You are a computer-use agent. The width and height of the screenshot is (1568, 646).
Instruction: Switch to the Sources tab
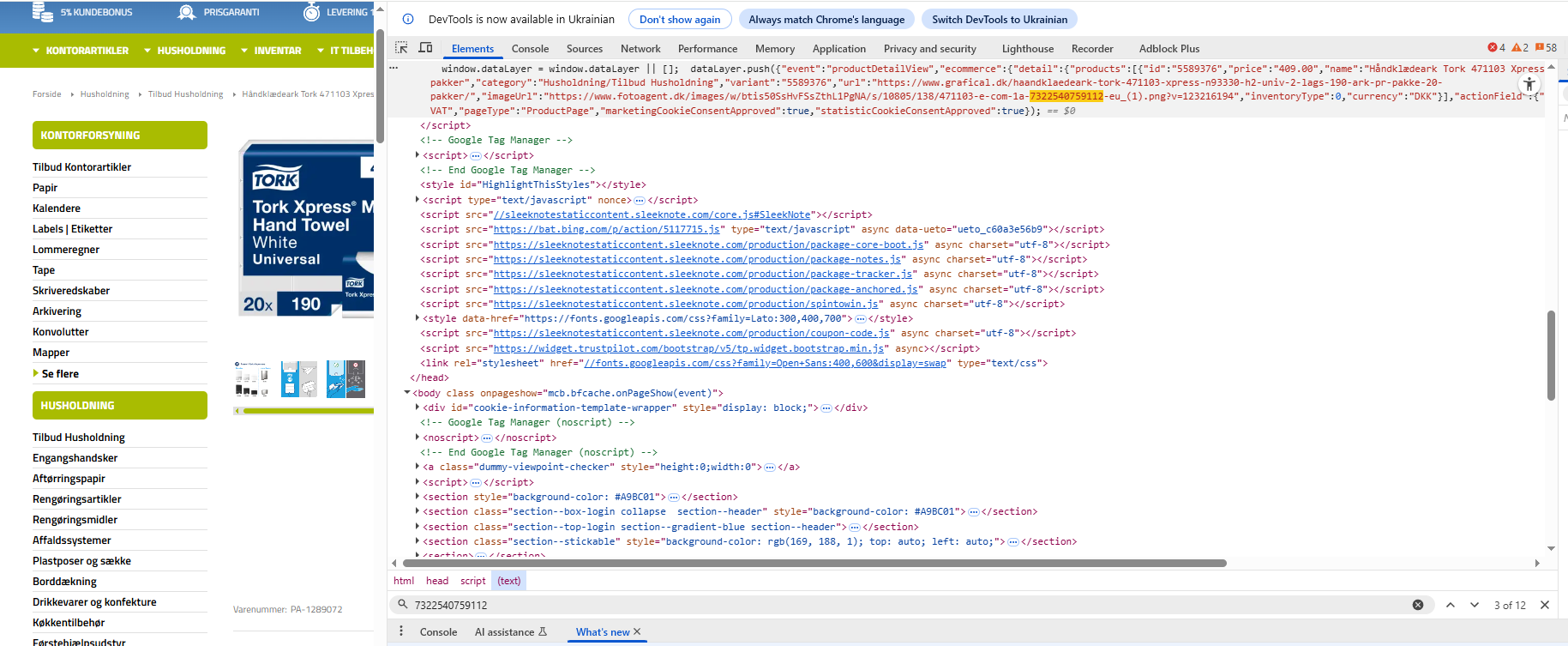(585, 49)
